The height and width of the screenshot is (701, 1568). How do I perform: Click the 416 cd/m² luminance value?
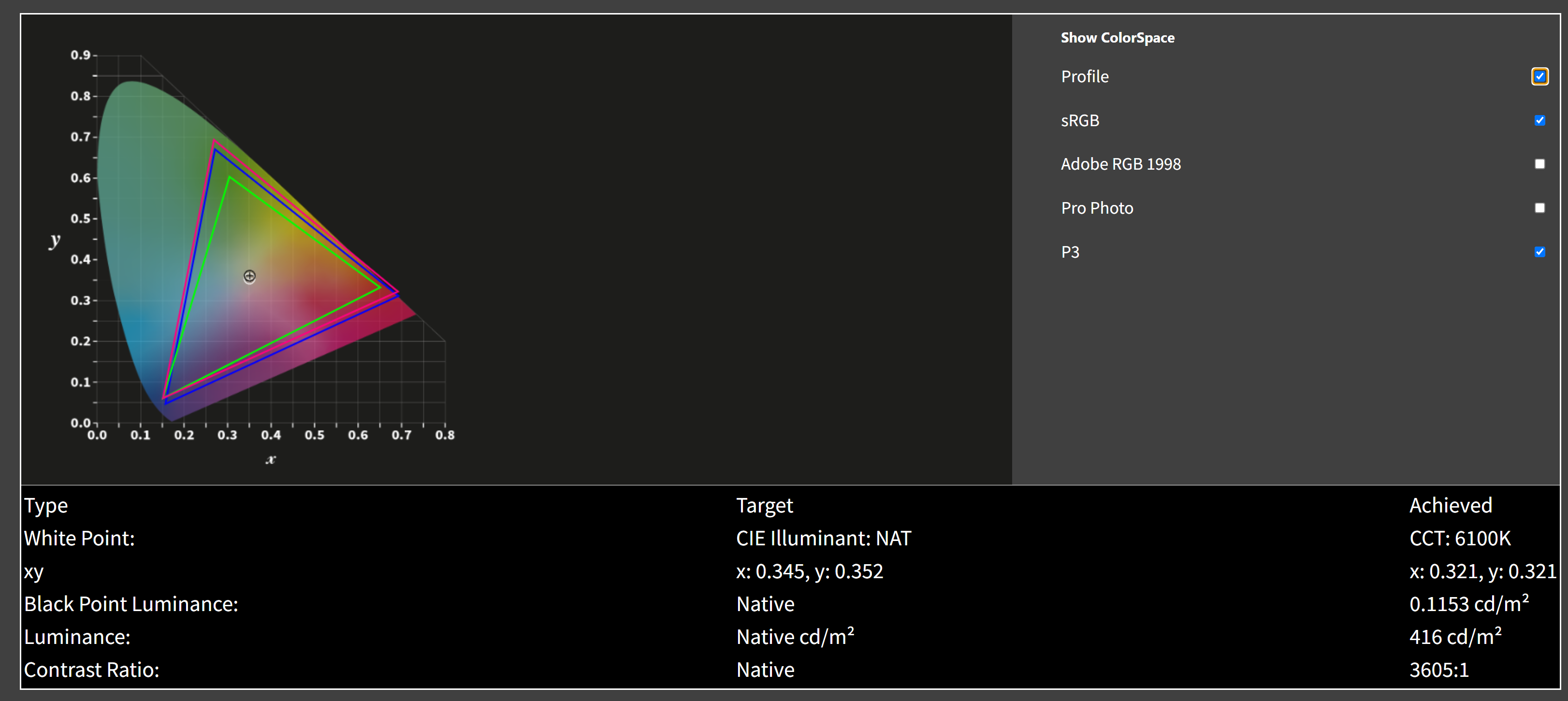(x=1455, y=637)
